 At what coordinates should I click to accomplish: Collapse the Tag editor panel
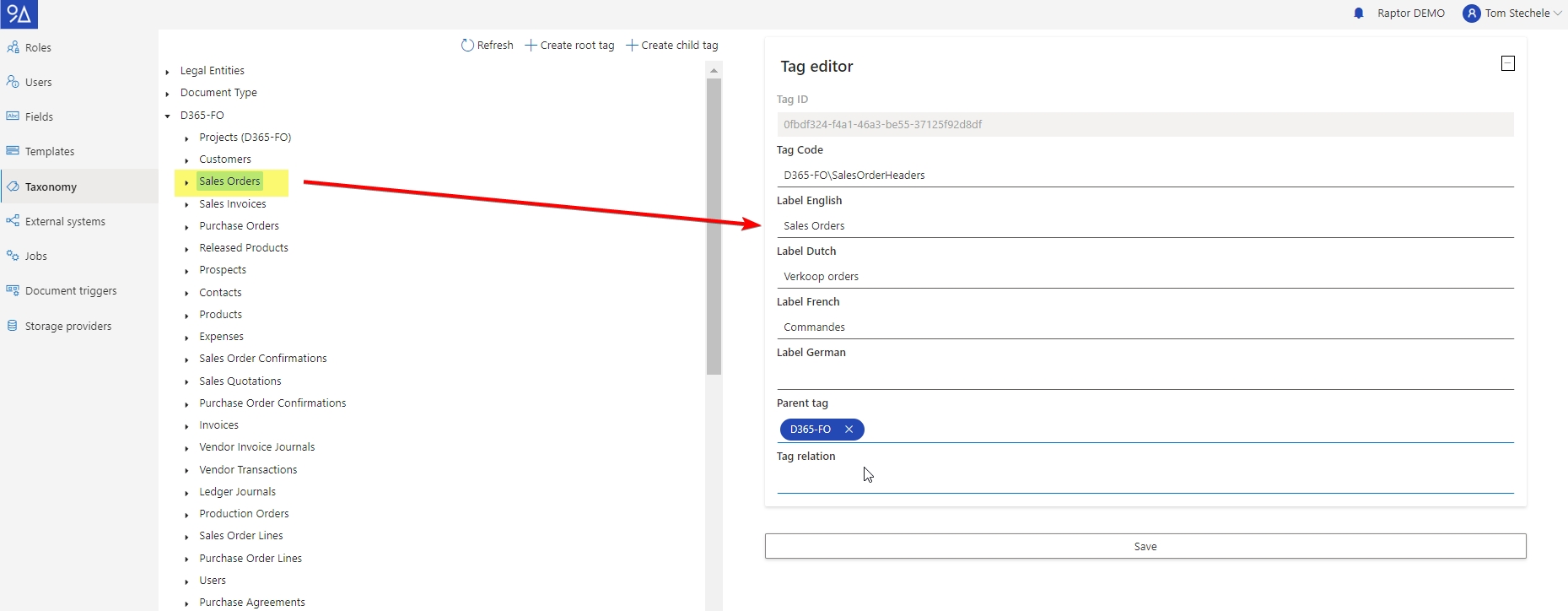point(1508,64)
